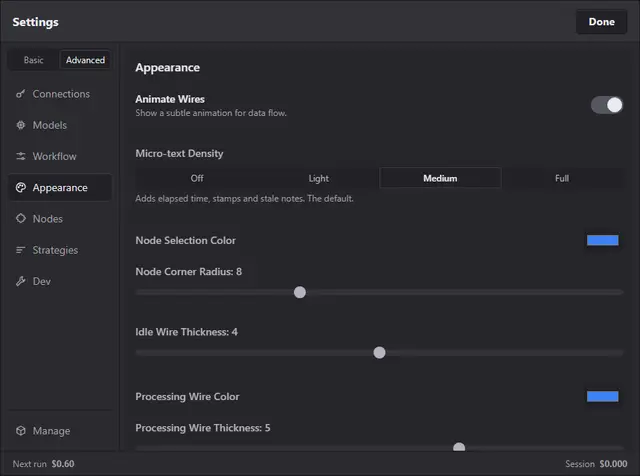Click the Processing Wire Color label

point(187,396)
